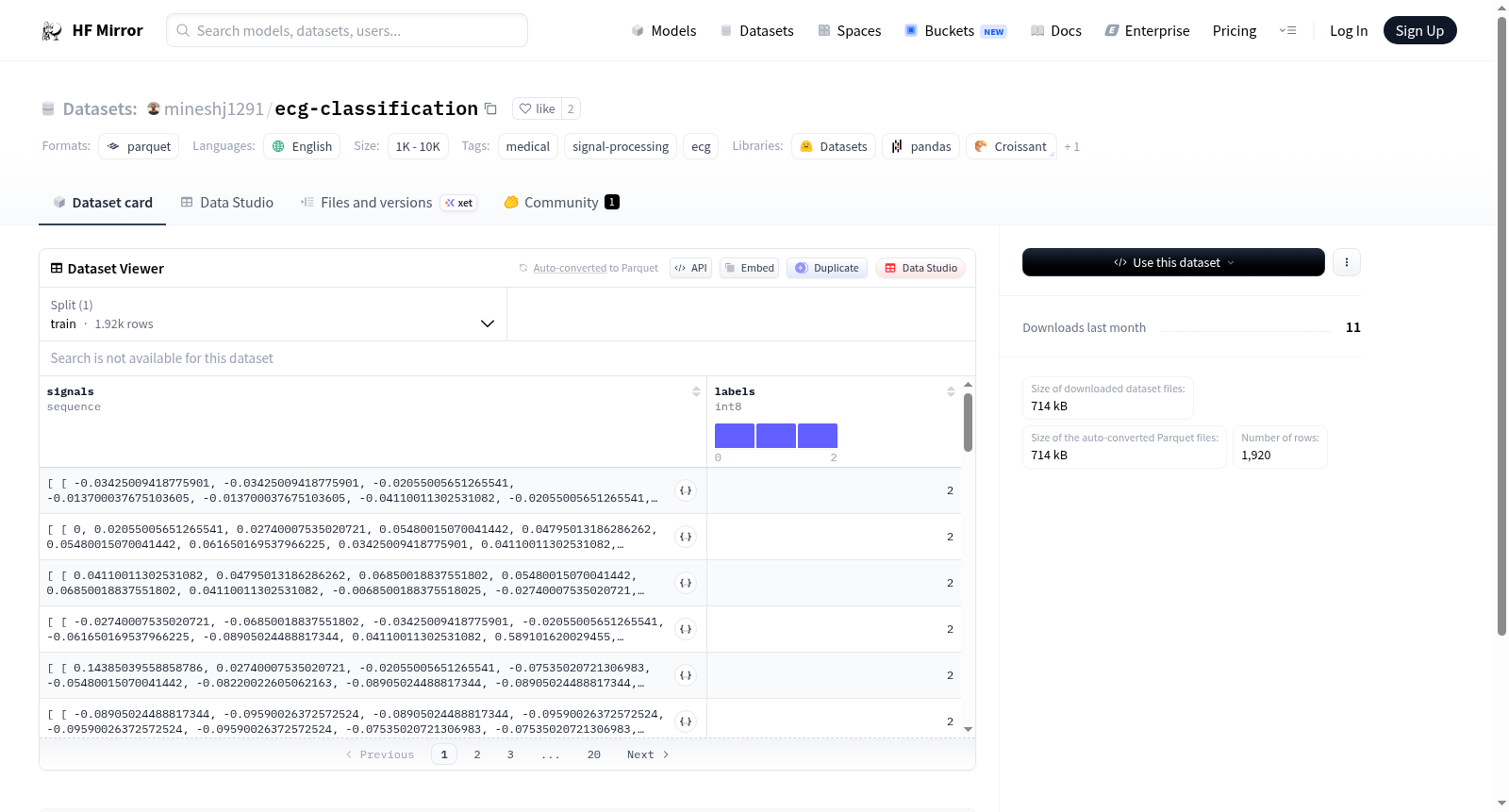The height and width of the screenshot is (812, 1509).
Task: Click the page vertical scrollbar
Action: point(1502,325)
